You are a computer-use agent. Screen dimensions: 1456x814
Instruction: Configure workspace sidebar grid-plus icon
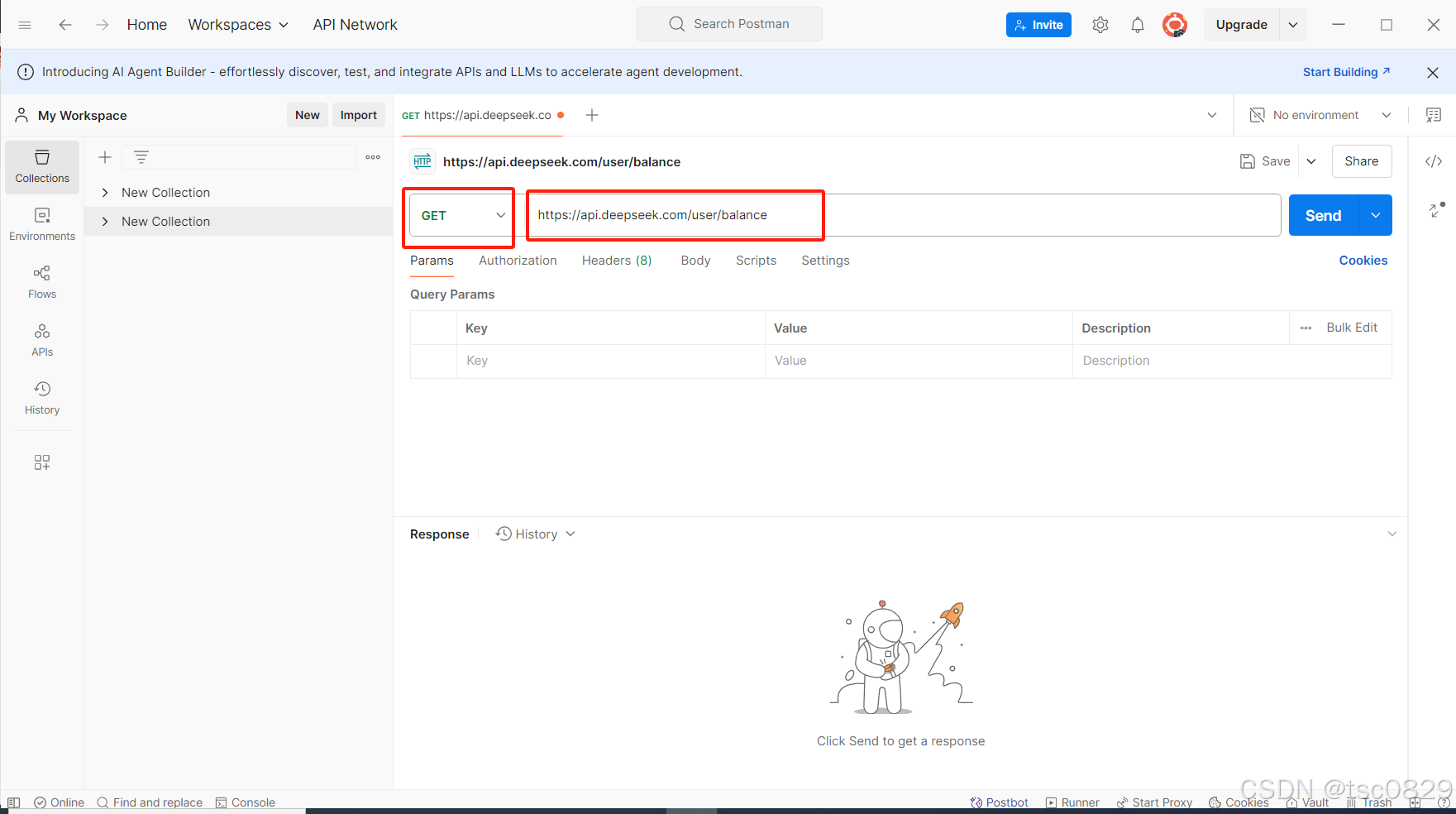[42, 462]
